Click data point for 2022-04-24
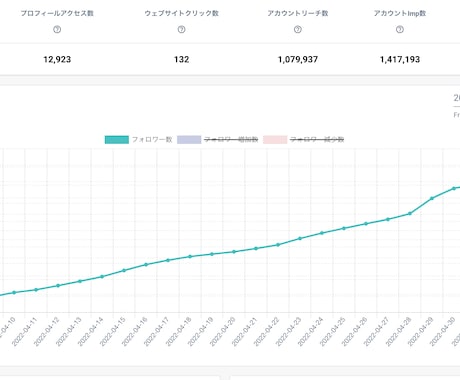This screenshot has height=380, width=460. coord(322,233)
